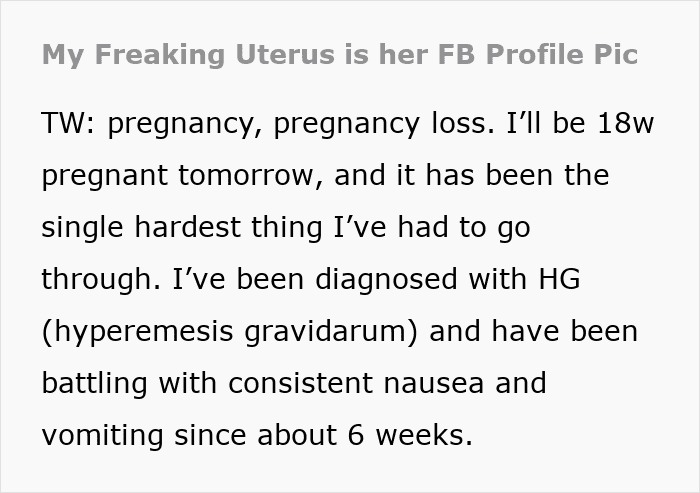Click the word "vomiting"
Image resolution: width=700 pixels, height=493 pixels.
click(x=102, y=436)
